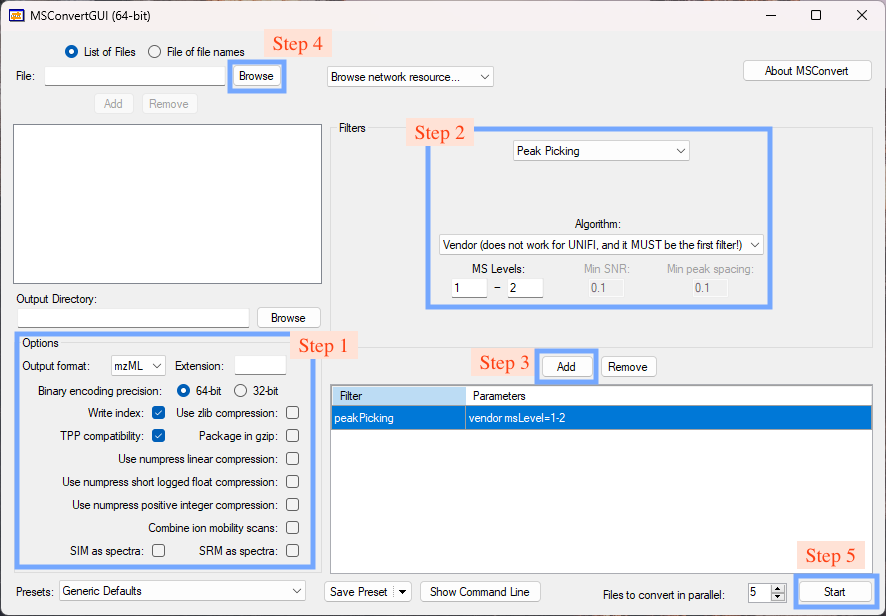Check "SRM as spectra"
The image size is (886, 616).
[292, 550]
